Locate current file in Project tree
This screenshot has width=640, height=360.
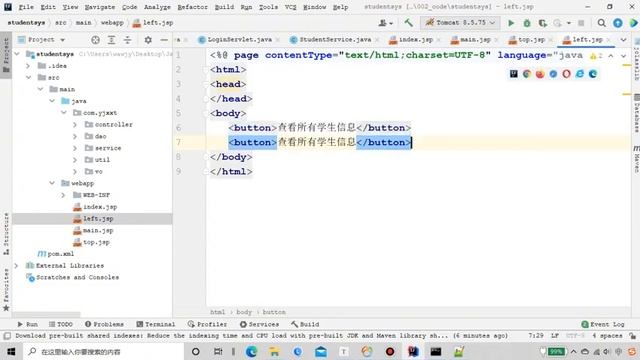(96, 40)
